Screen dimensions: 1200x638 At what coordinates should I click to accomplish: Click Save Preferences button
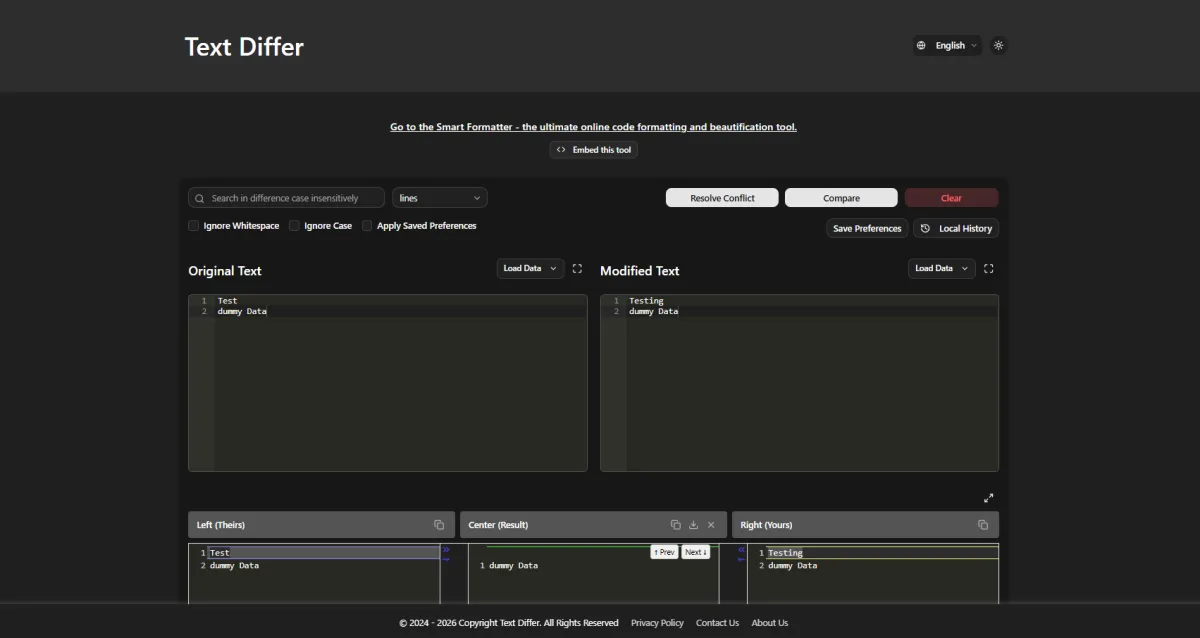click(867, 228)
